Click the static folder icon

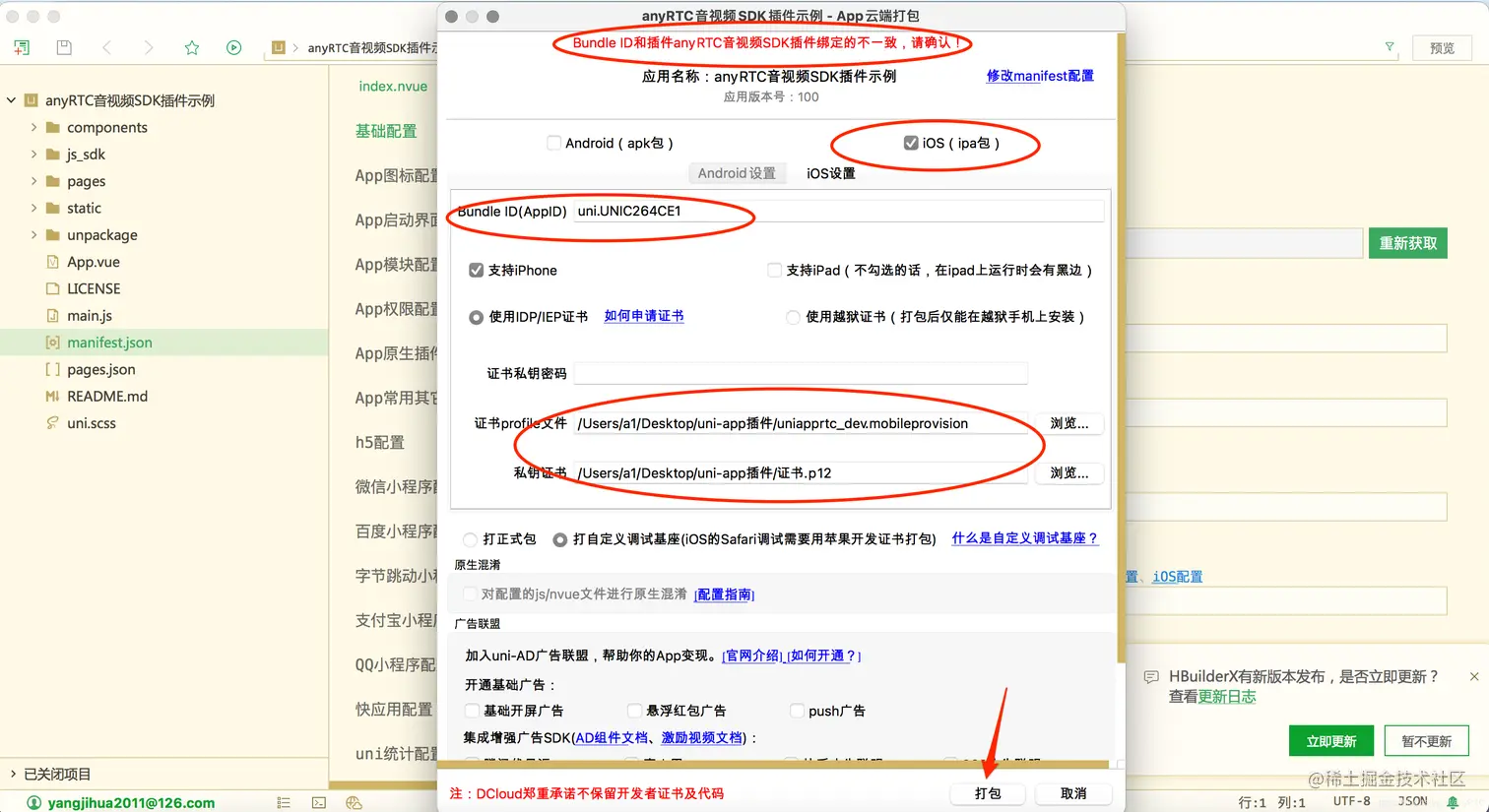53,209
